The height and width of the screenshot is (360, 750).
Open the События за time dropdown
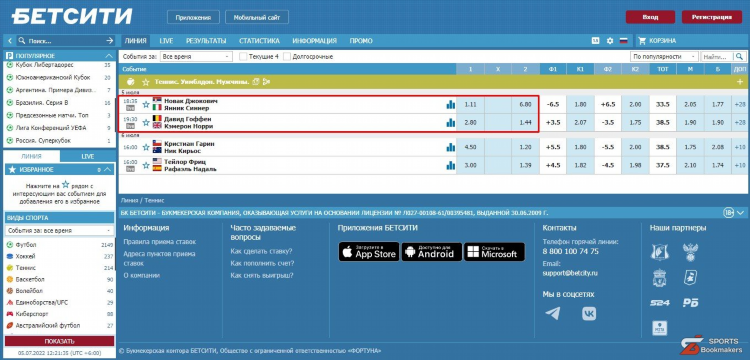(x=196, y=56)
